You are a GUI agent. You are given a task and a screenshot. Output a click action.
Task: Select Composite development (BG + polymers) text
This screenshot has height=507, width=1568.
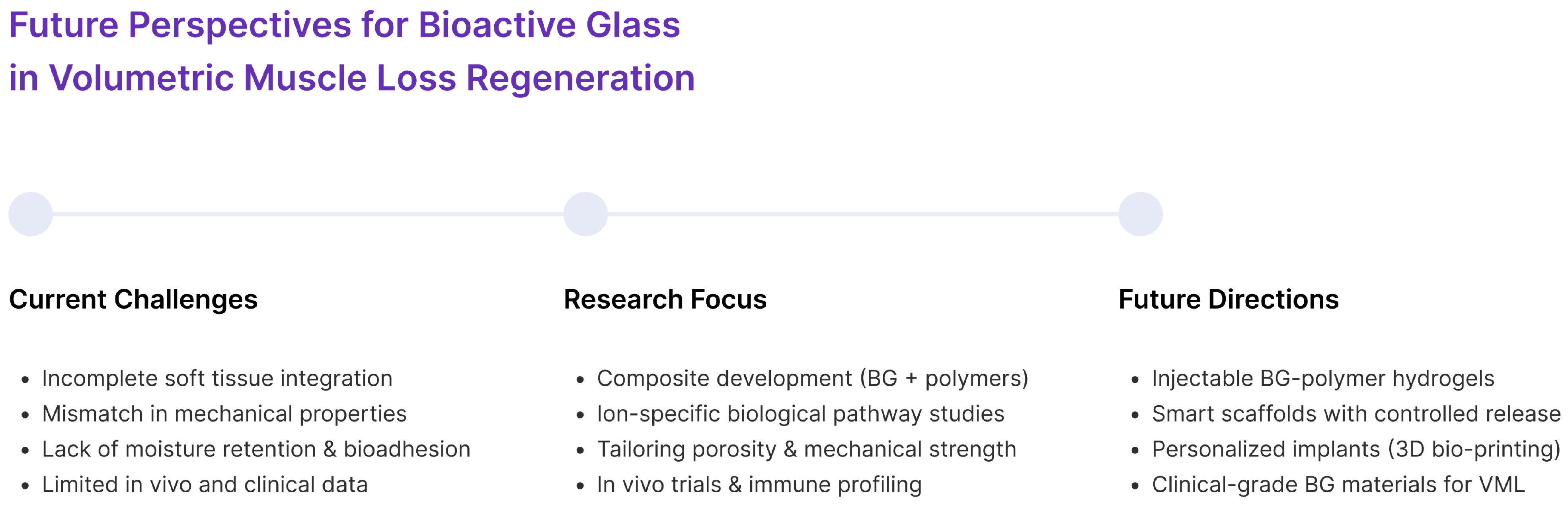[812, 379]
